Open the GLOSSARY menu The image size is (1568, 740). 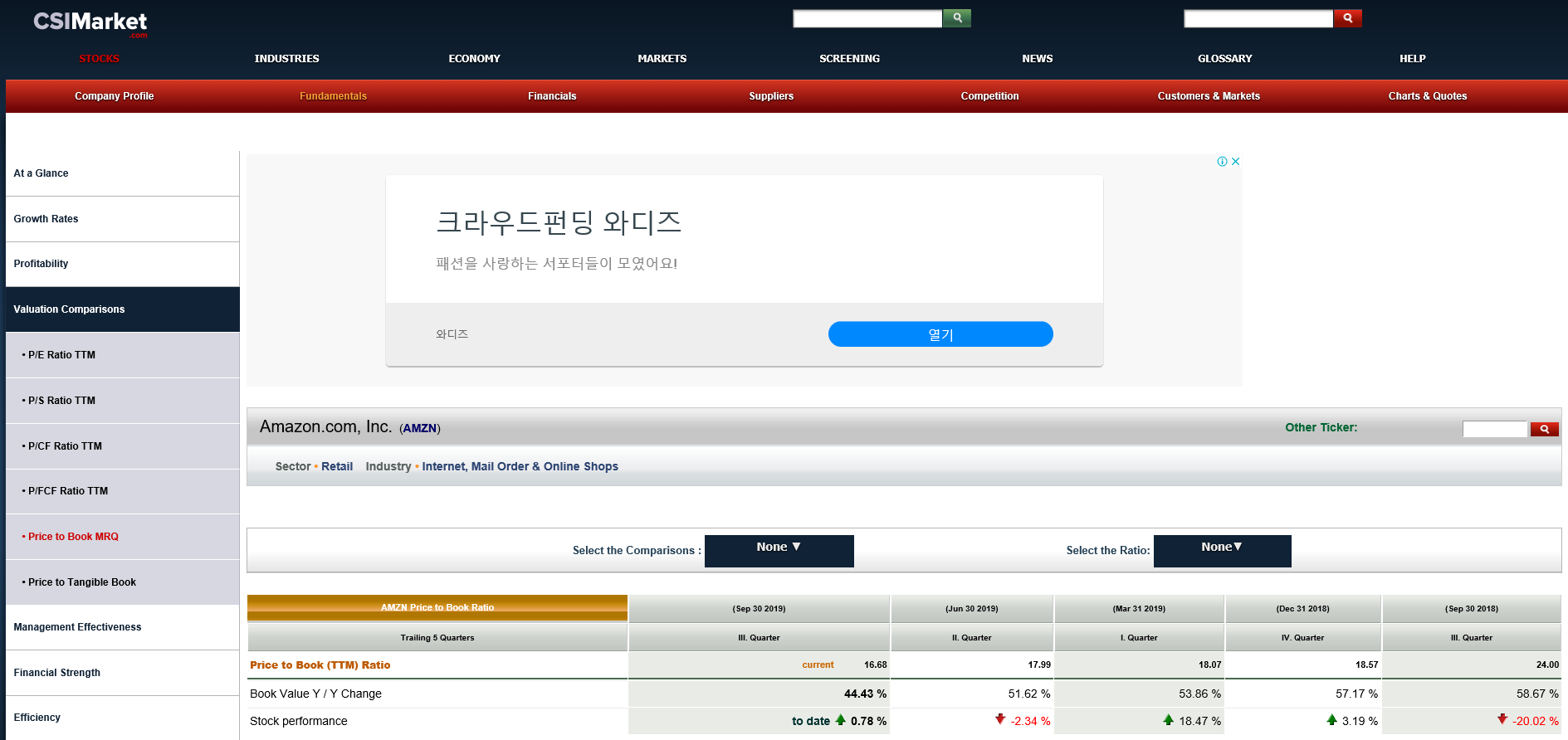click(x=1224, y=59)
